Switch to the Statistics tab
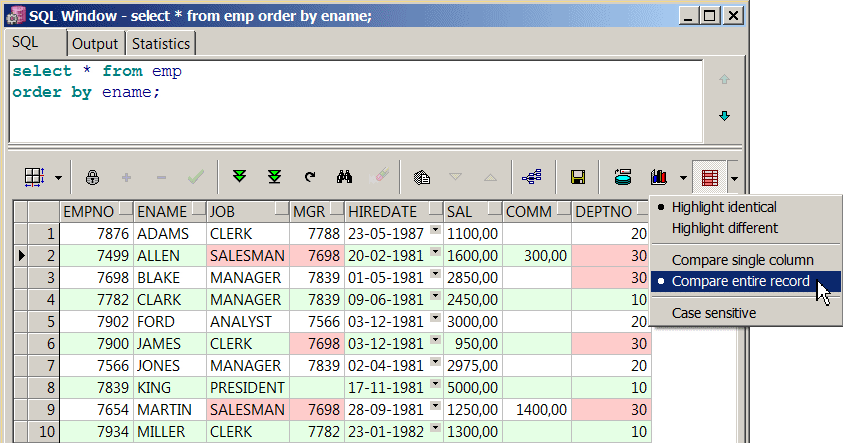 coord(160,43)
